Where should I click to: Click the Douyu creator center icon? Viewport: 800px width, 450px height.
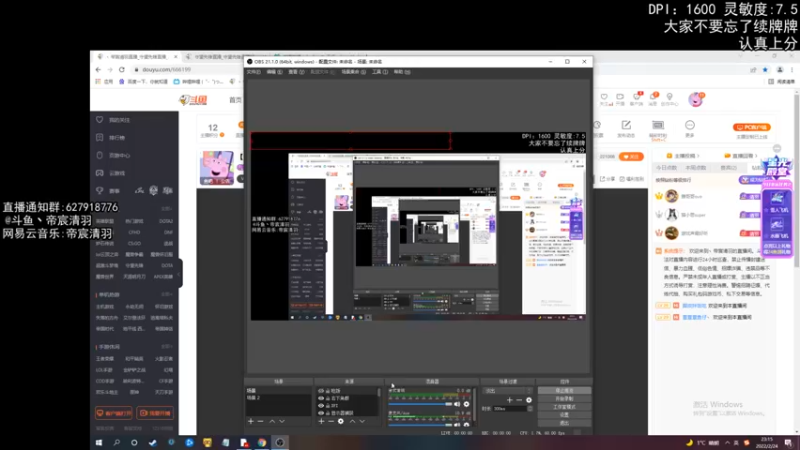(669, 98)
